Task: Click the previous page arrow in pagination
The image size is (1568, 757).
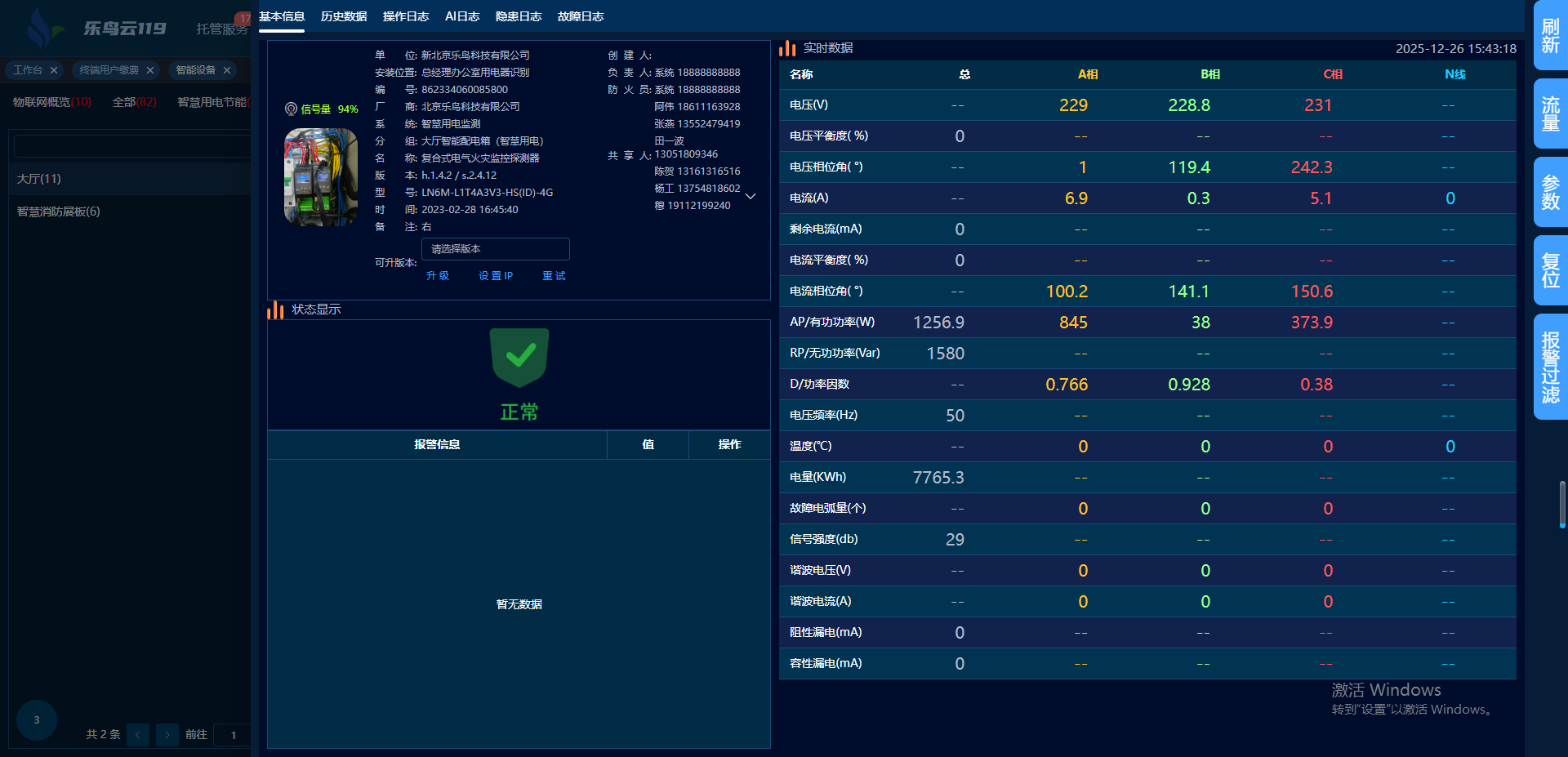Action: (138, 734)
